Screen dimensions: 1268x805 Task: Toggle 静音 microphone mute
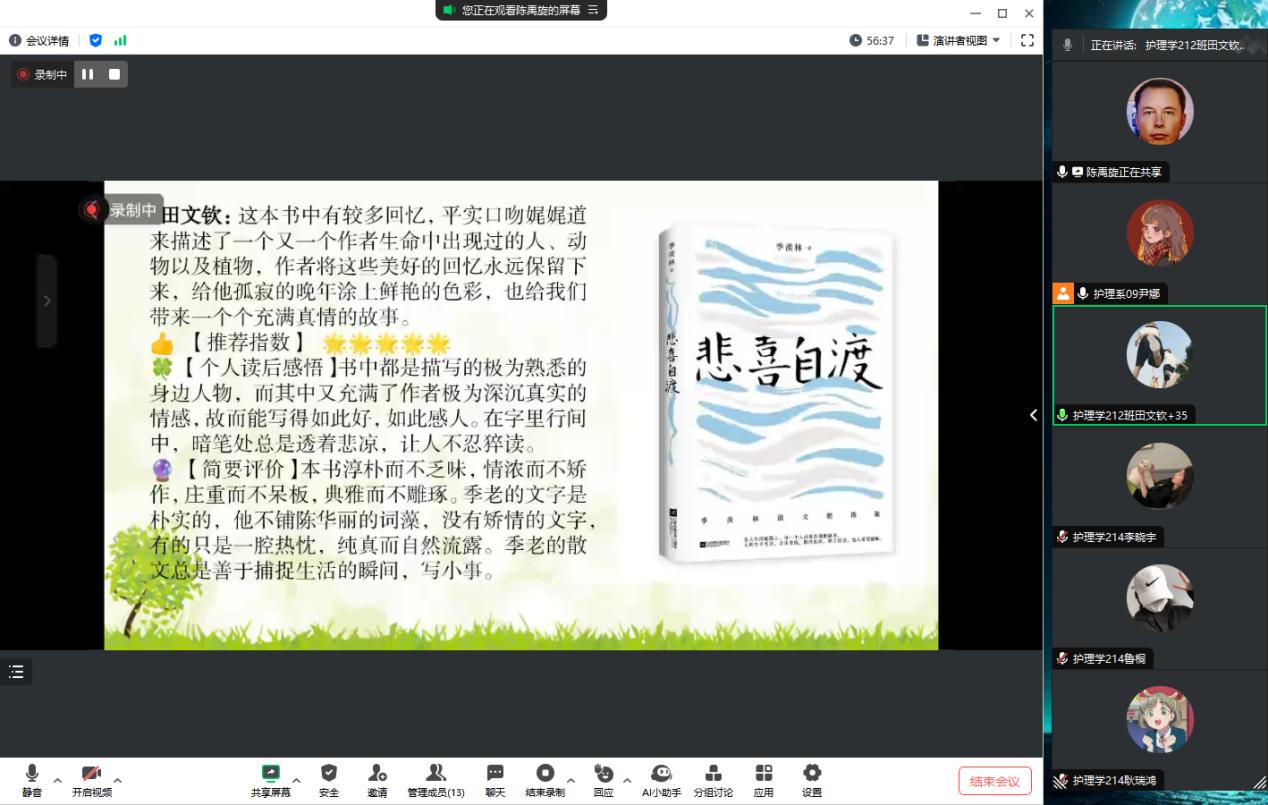click(32, 779)
